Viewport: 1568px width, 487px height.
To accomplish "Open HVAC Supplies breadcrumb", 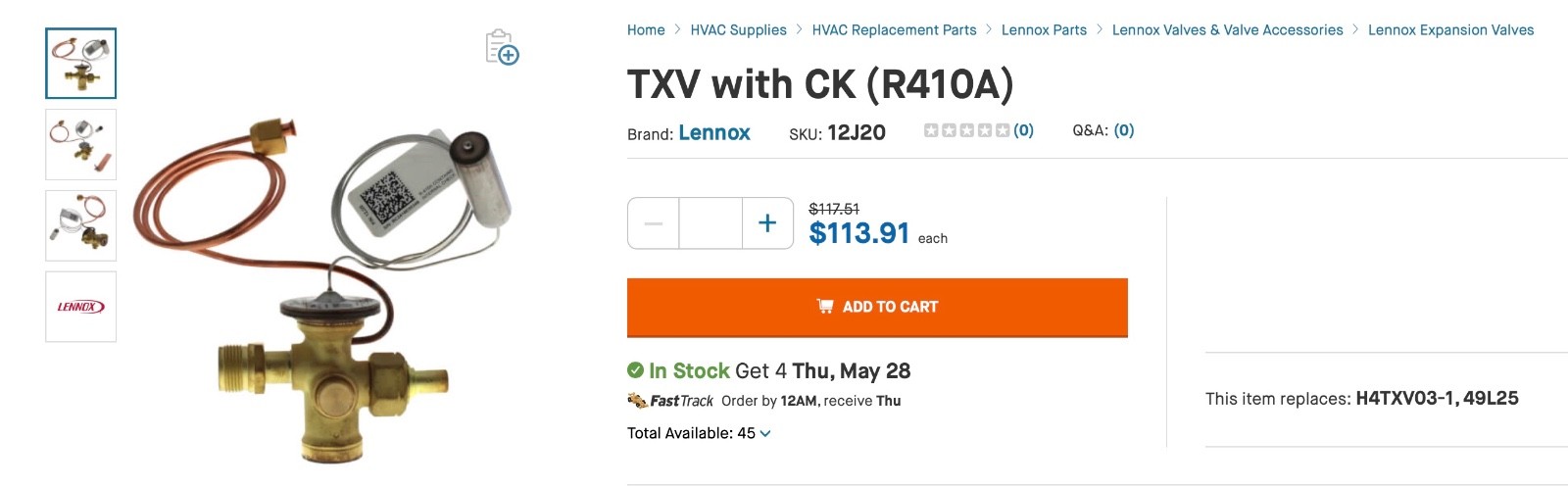I will (x=739, y=30).
